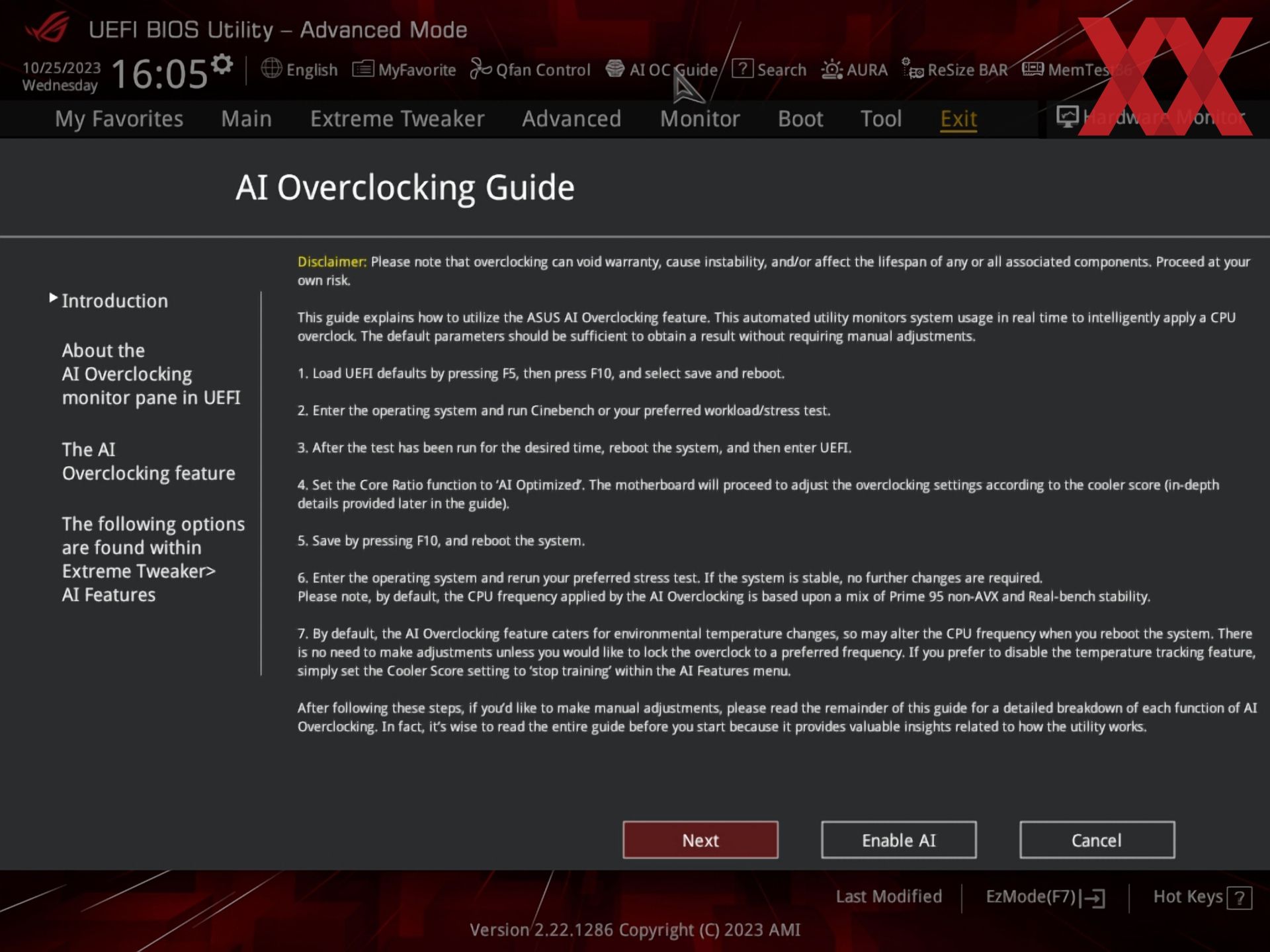This screenshot has height=952, width=1270.
Task: Click the yellow Disclaimer: label
Action: 332,262
